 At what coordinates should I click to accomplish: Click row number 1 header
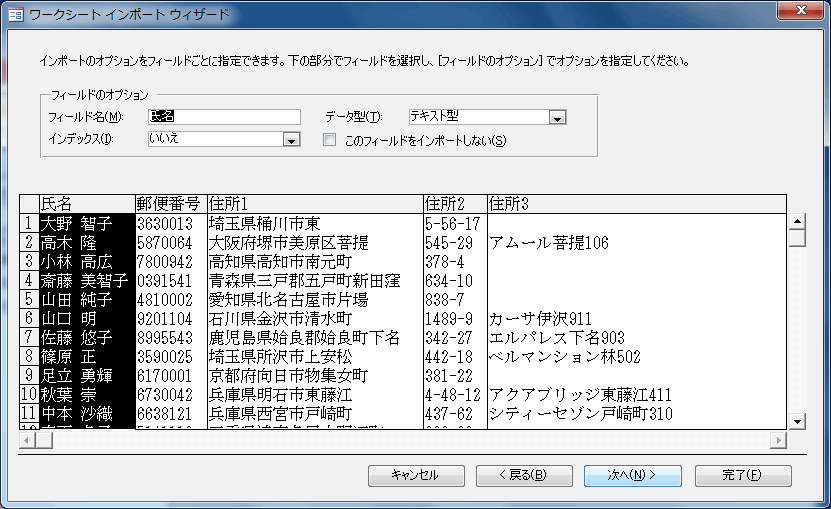pos(29,223)
